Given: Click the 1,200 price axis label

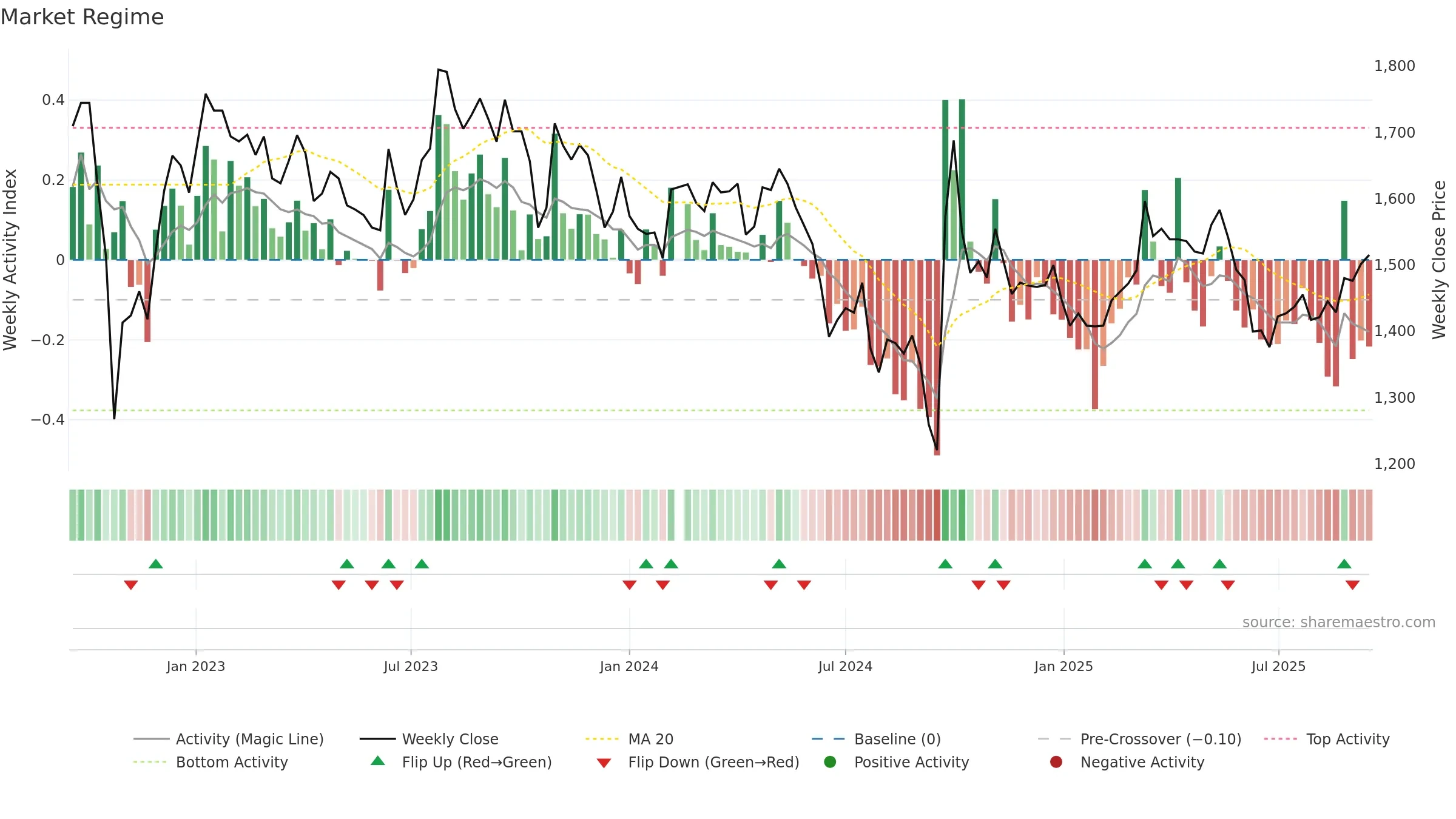Looking at the screenshot, I should pos(1395,463).
